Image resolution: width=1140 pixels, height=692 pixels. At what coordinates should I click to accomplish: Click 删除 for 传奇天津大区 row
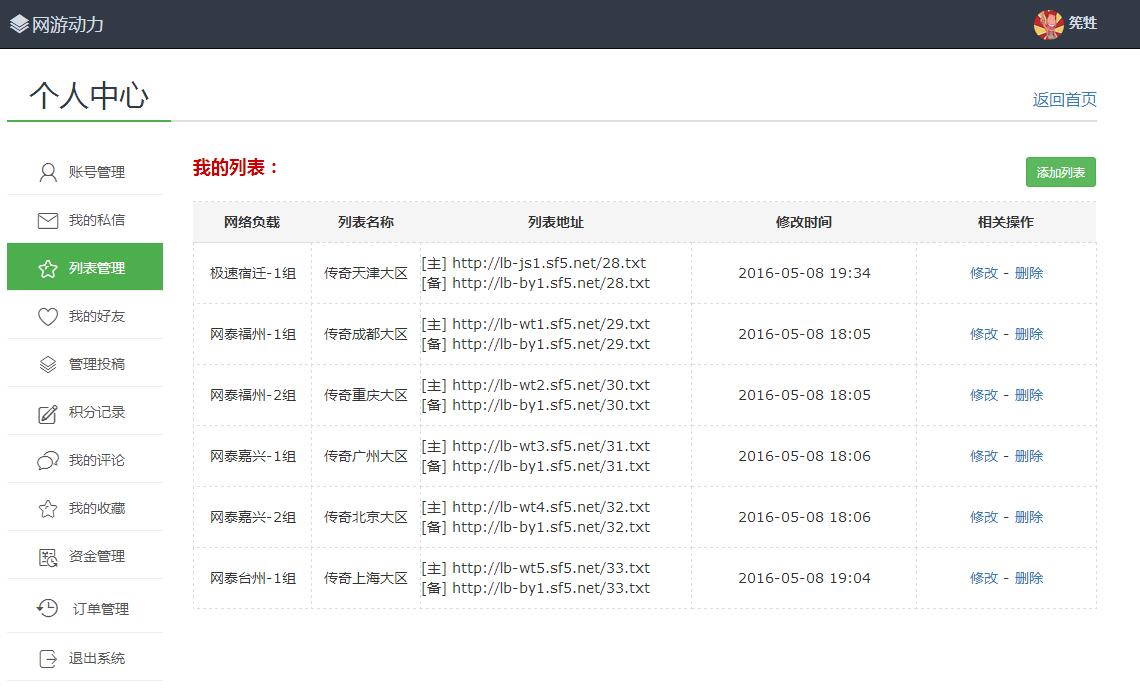(1029, 273)
